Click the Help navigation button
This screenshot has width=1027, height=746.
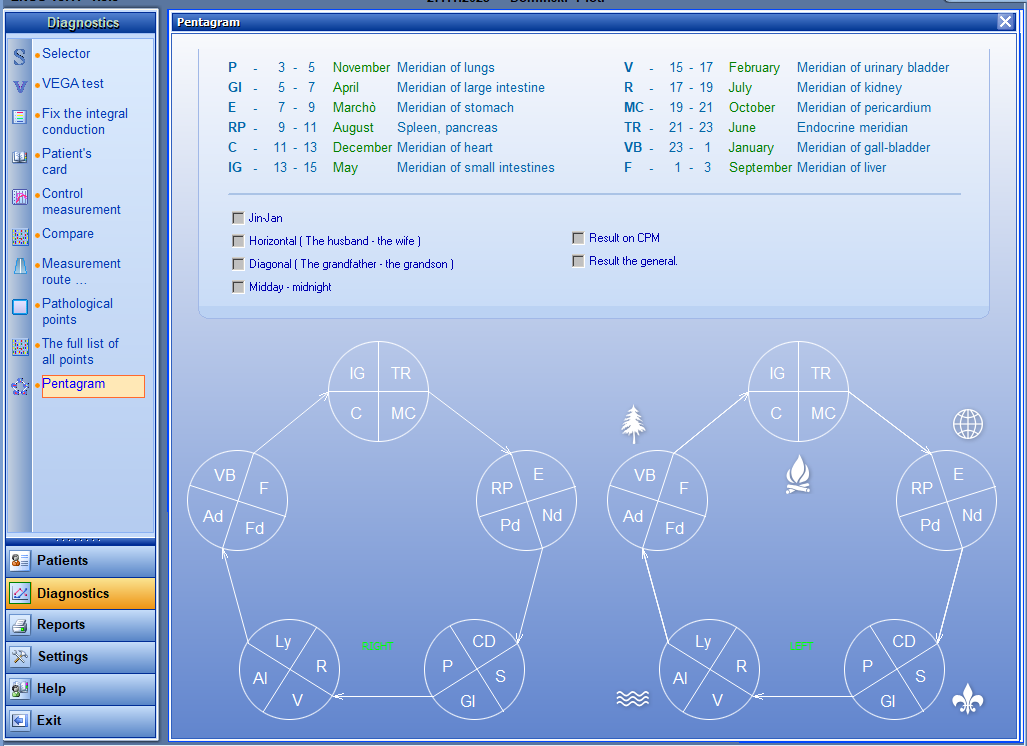click(x=81, y=688)
